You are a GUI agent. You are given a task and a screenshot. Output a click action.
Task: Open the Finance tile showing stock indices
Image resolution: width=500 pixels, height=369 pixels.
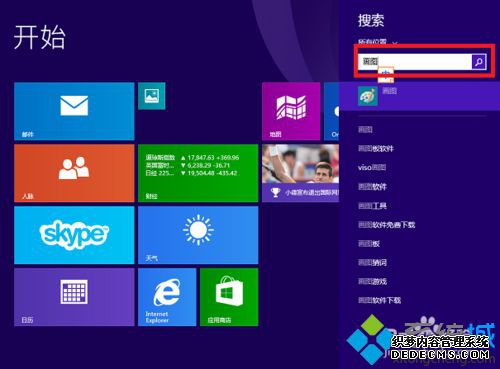click(198, 173)
